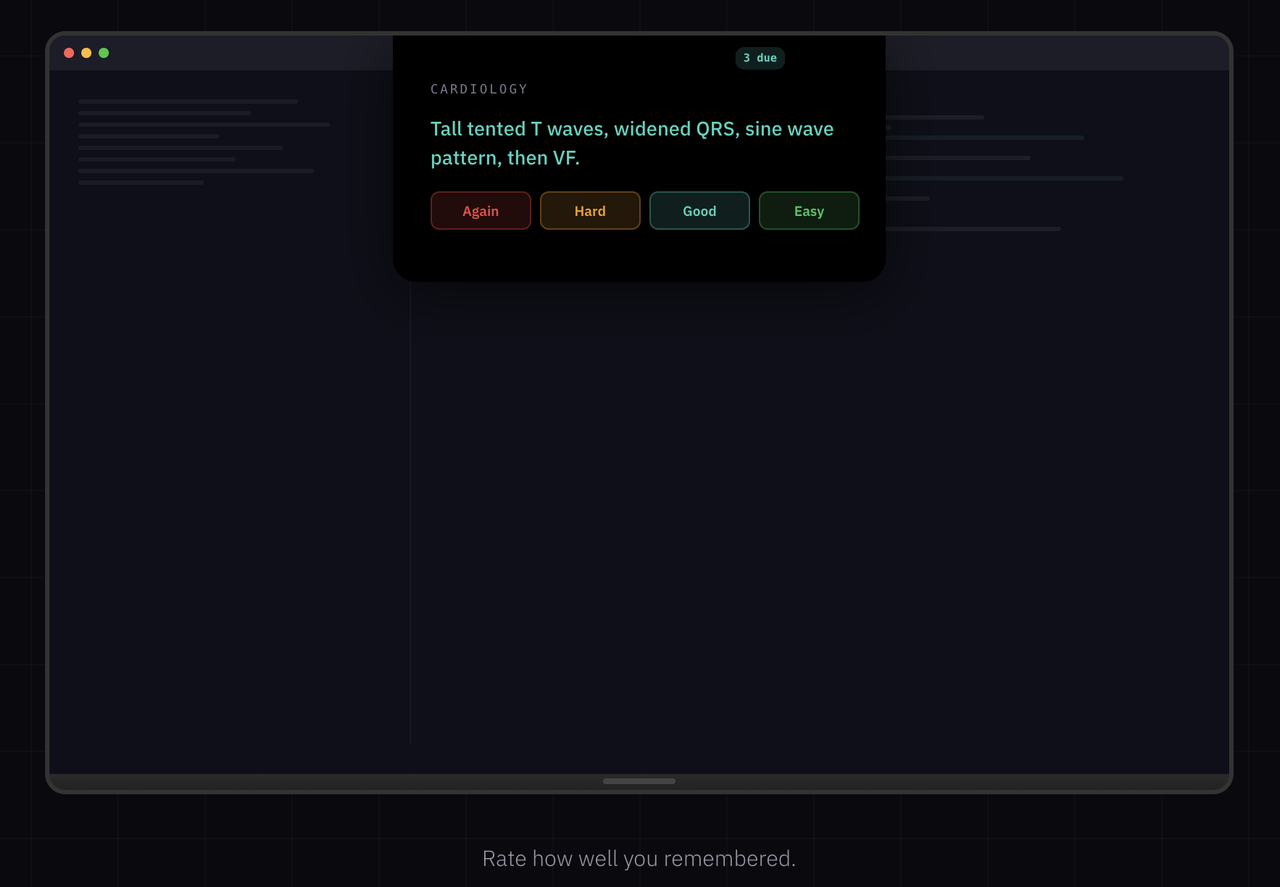1280x887 pixels.
Task: Click the topmost placeholder line in left pane
Action: coord(188,101)
